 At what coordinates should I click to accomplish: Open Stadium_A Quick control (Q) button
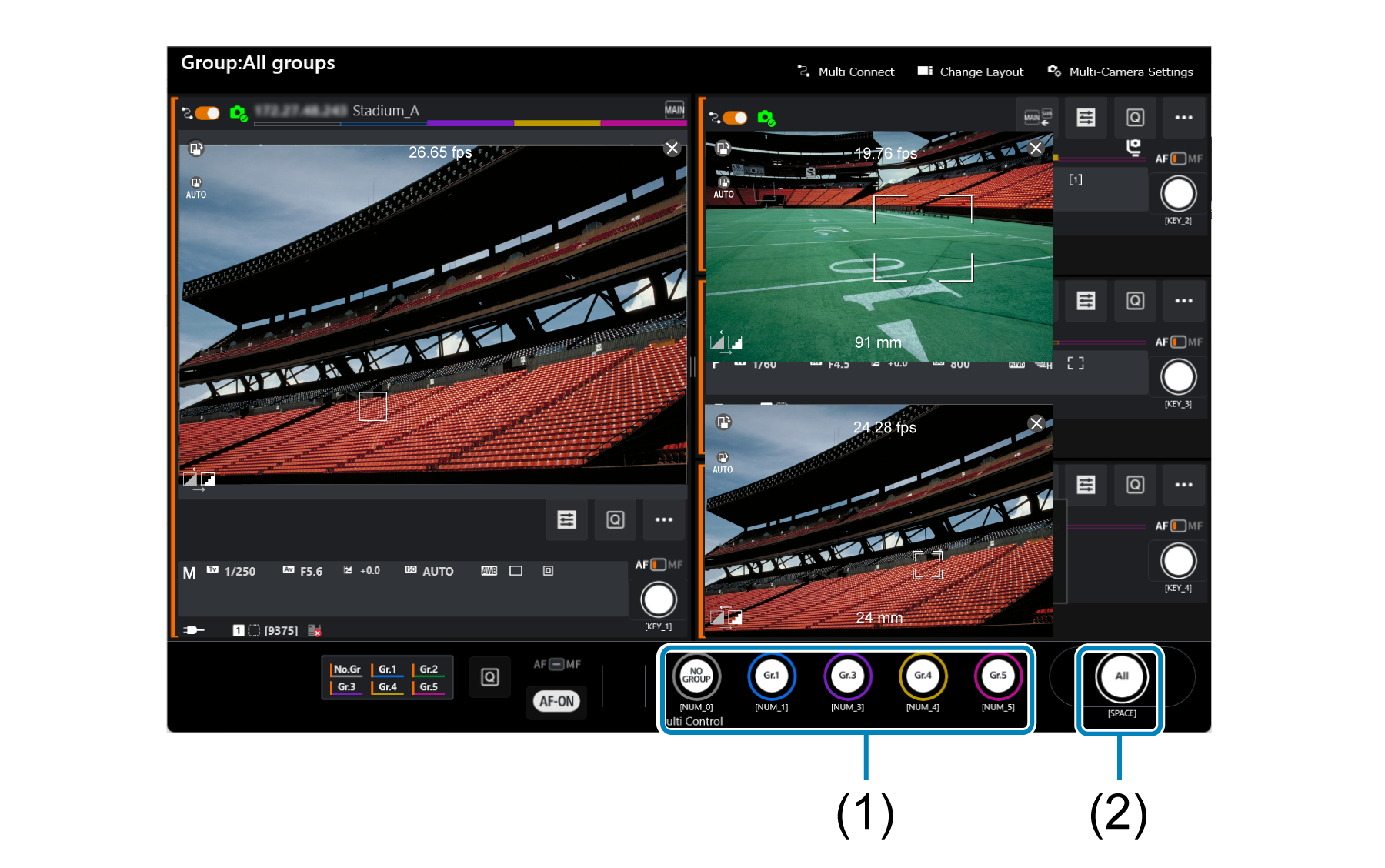coord(616,519)
